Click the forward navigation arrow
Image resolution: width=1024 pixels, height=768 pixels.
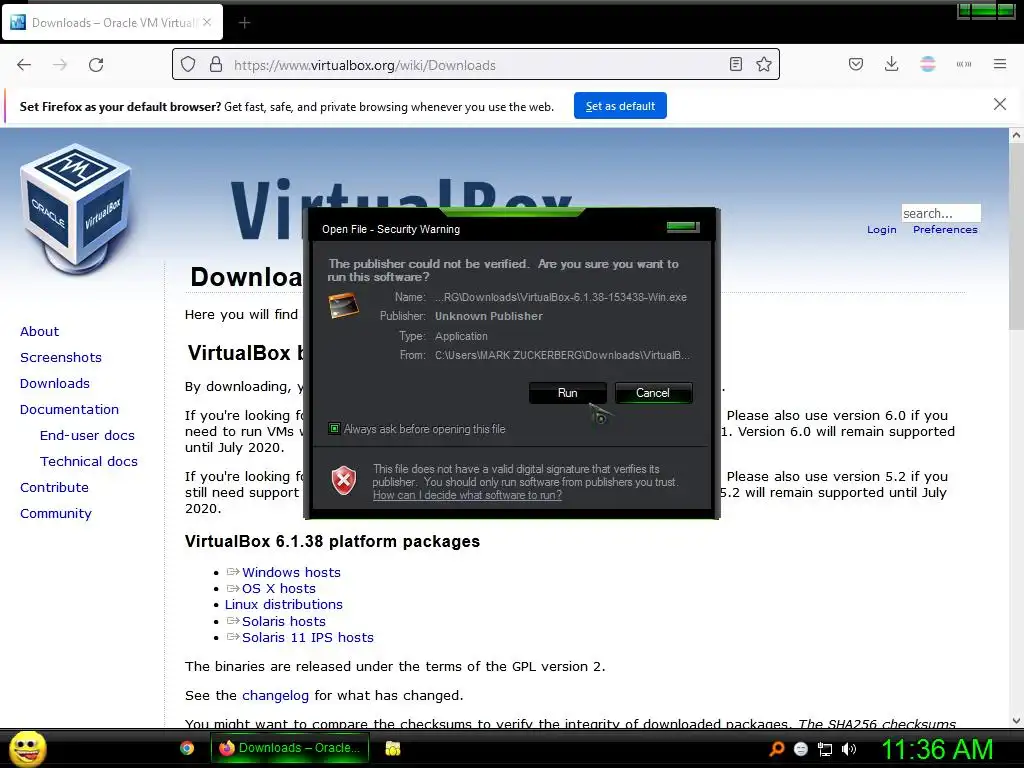(x=60, y=65)
